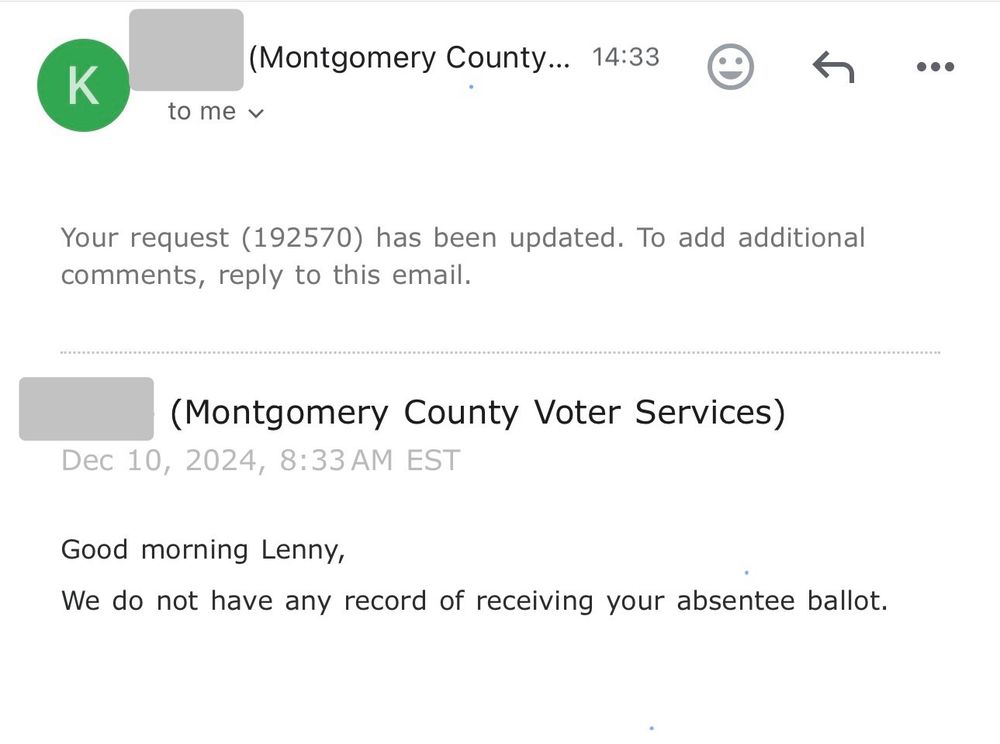The height and width of the screenshot is (744, 1000).
Task: Select '(Montgomery County Voter Services)' heading
Action: [x=478, y=412]
